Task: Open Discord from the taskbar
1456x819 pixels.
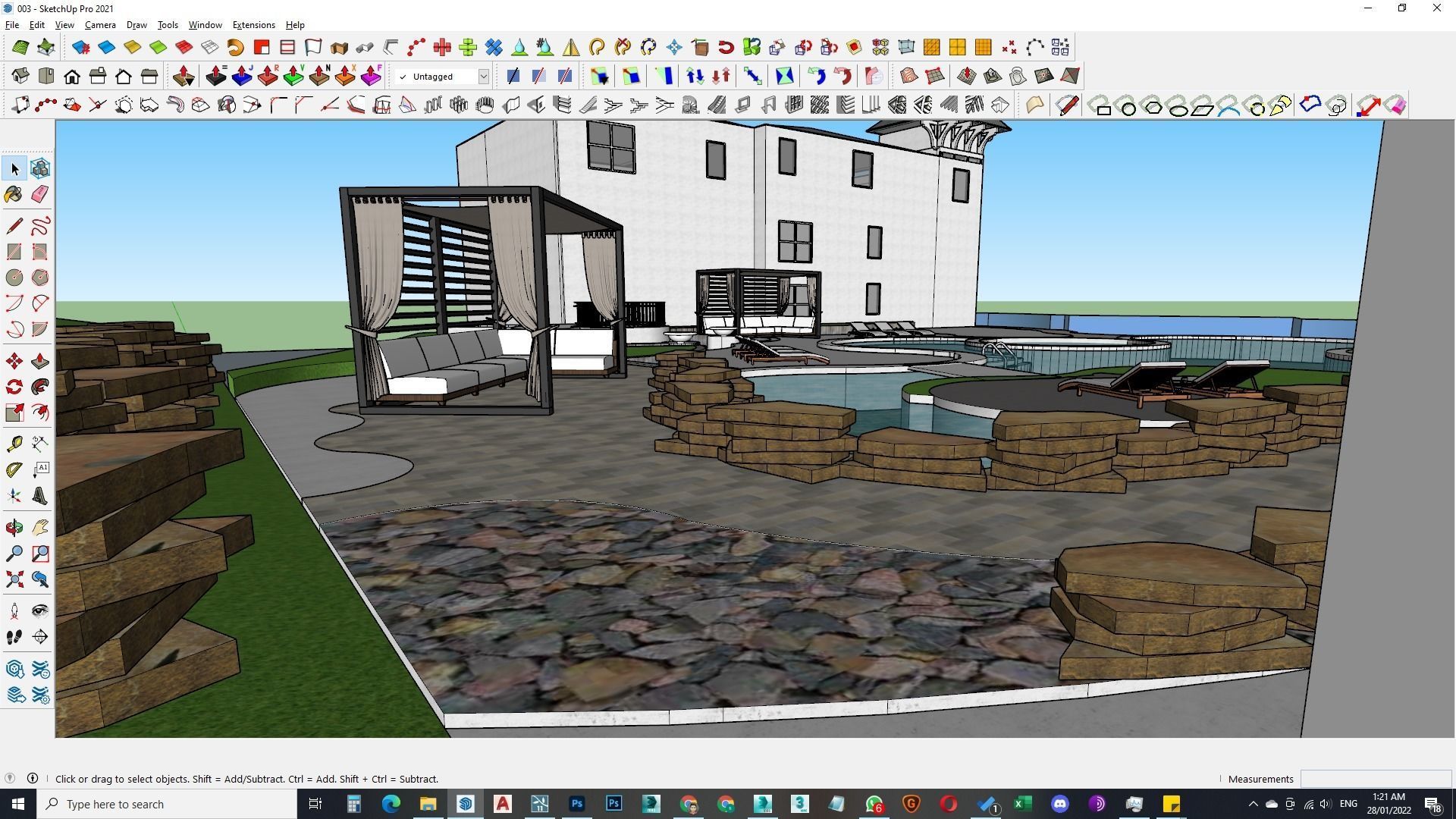Action: click(x=1059, y=804)
